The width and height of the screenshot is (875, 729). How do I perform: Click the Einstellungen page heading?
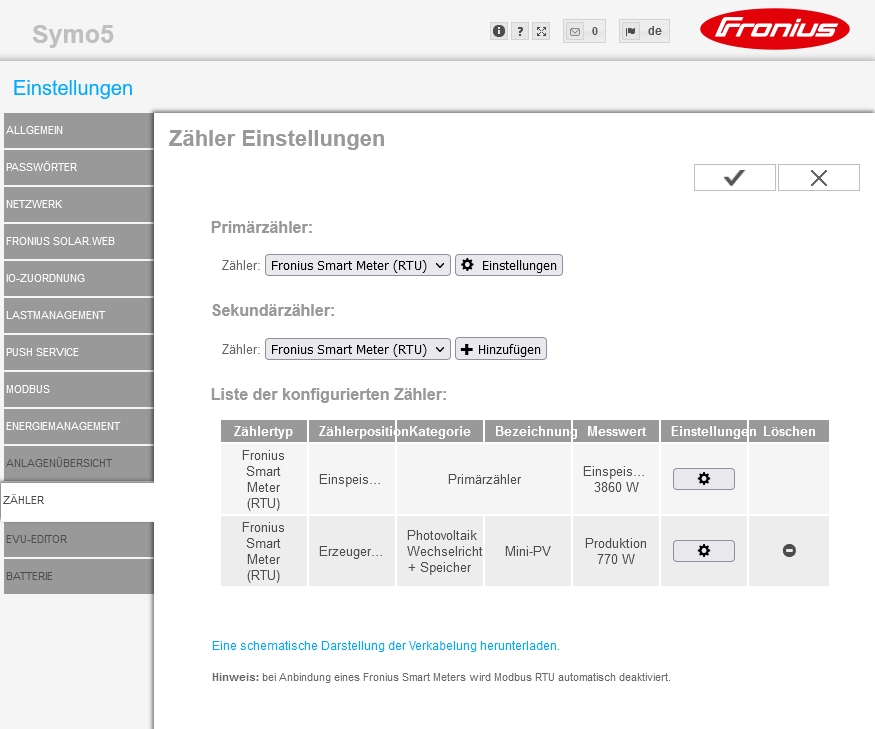[x=73, y=88]
